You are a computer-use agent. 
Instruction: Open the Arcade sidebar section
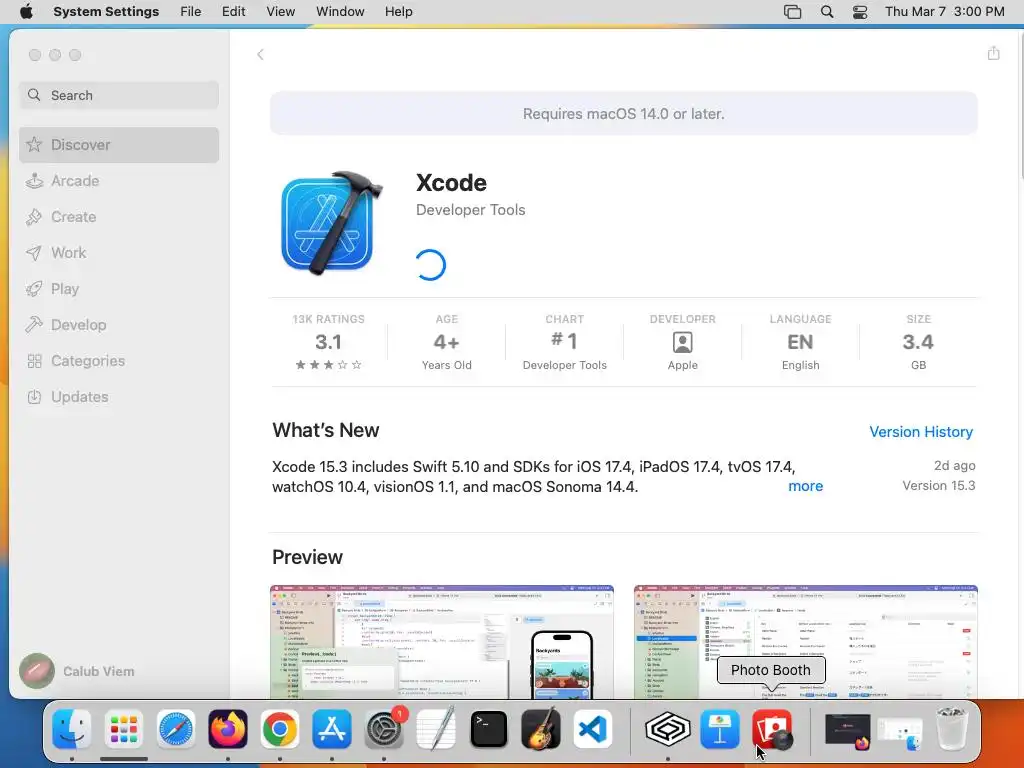(119, 181)
